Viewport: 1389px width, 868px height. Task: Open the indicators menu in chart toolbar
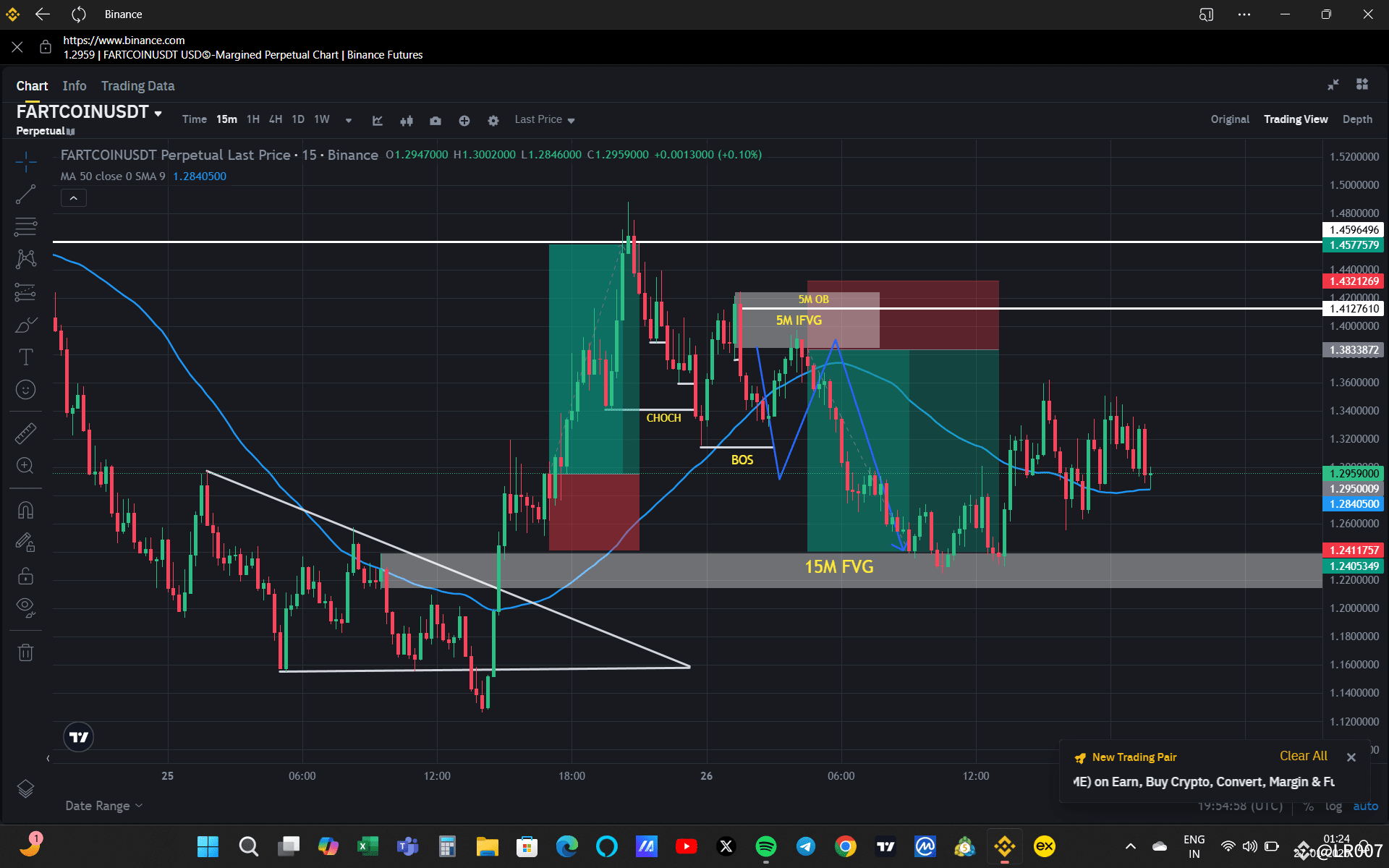pos(378,120)
